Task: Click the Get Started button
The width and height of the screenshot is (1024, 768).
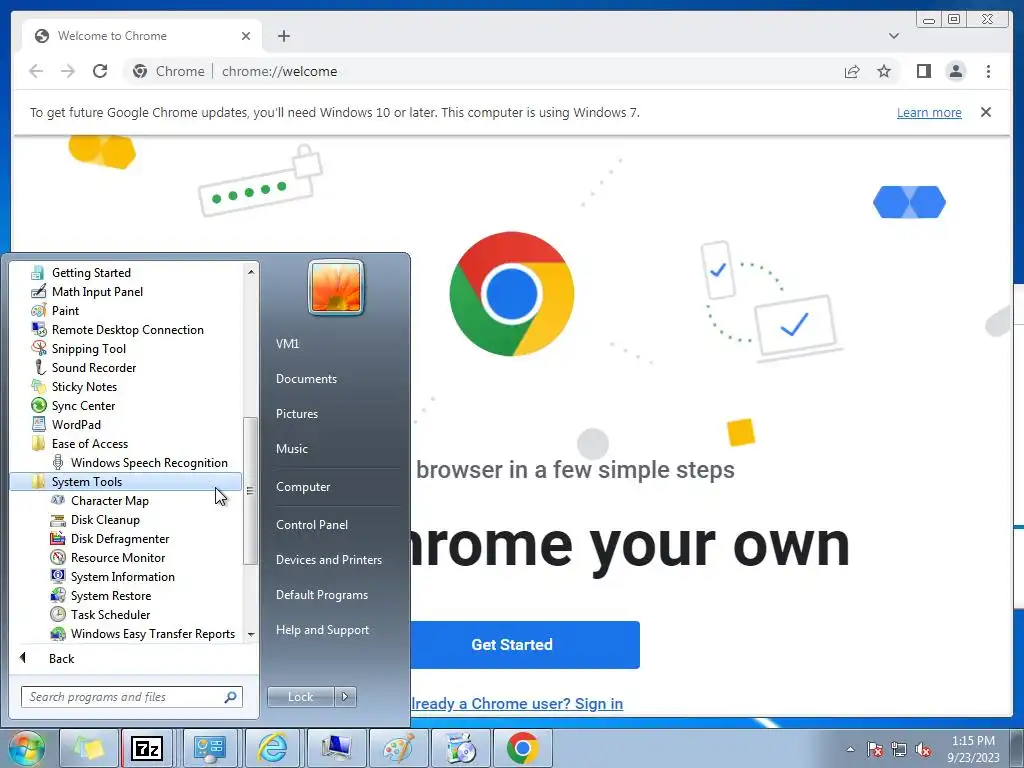Action: 524,645
